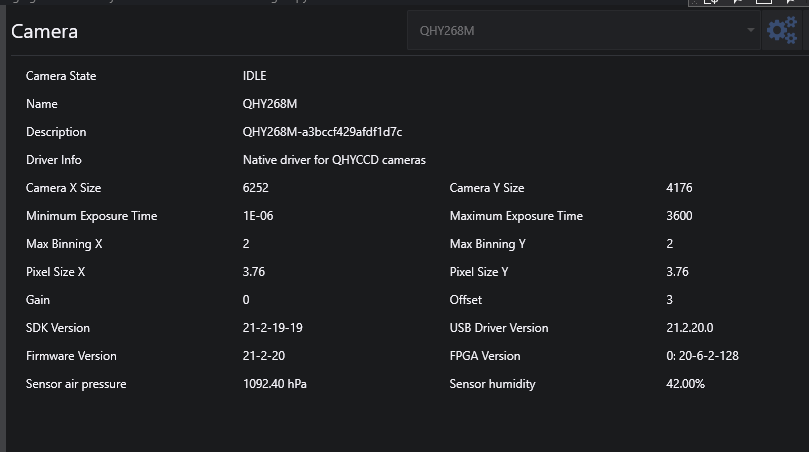Viewport: 809px width, 452px height.
Task: Click the Description label
Action: (56, 132)
